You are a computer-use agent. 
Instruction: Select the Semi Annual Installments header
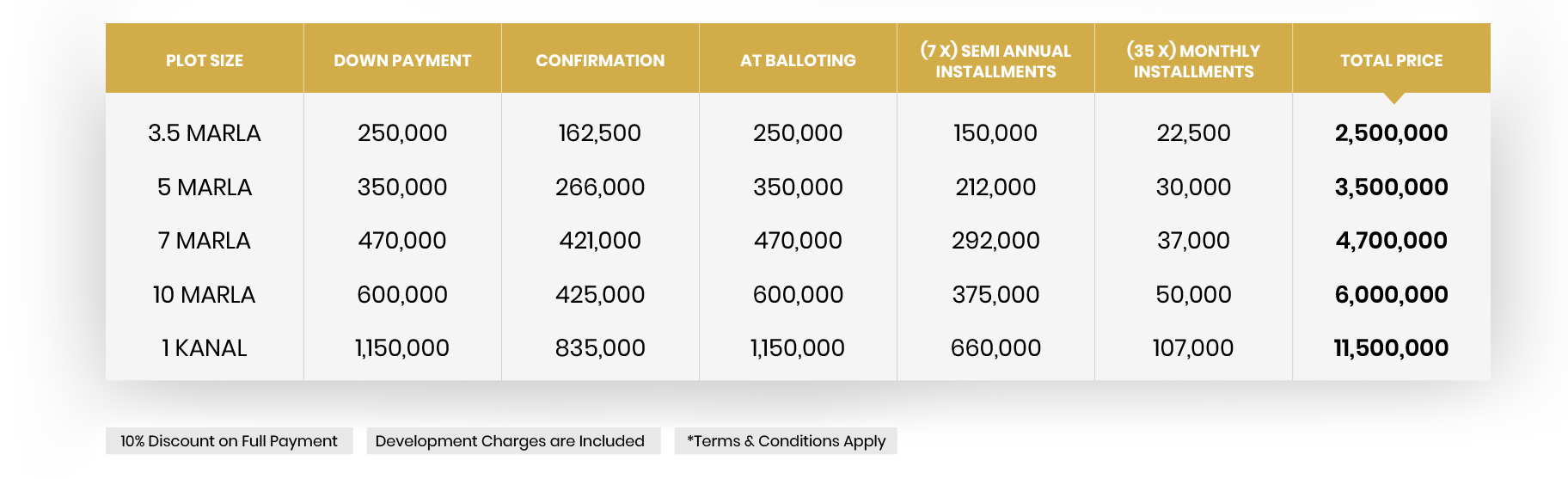995,61
